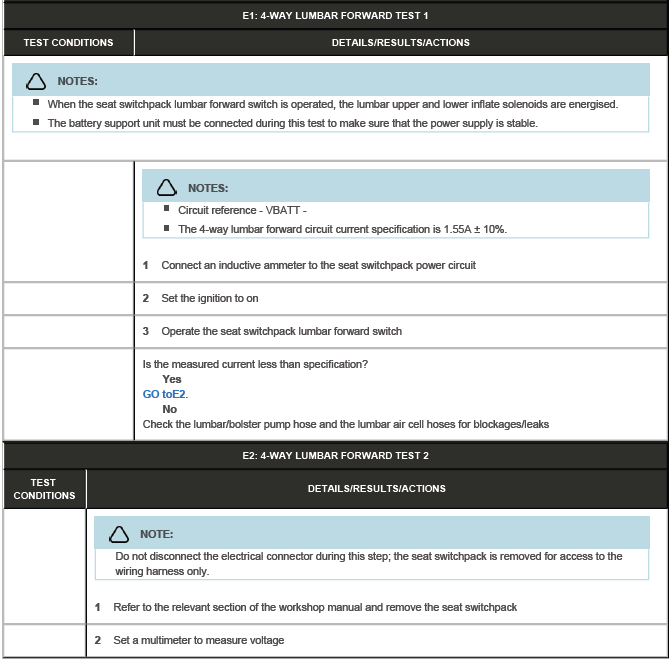Click the remove the seat switchpack step
The width and height of the screenshot is (672, 661).
tap(315, 608)
